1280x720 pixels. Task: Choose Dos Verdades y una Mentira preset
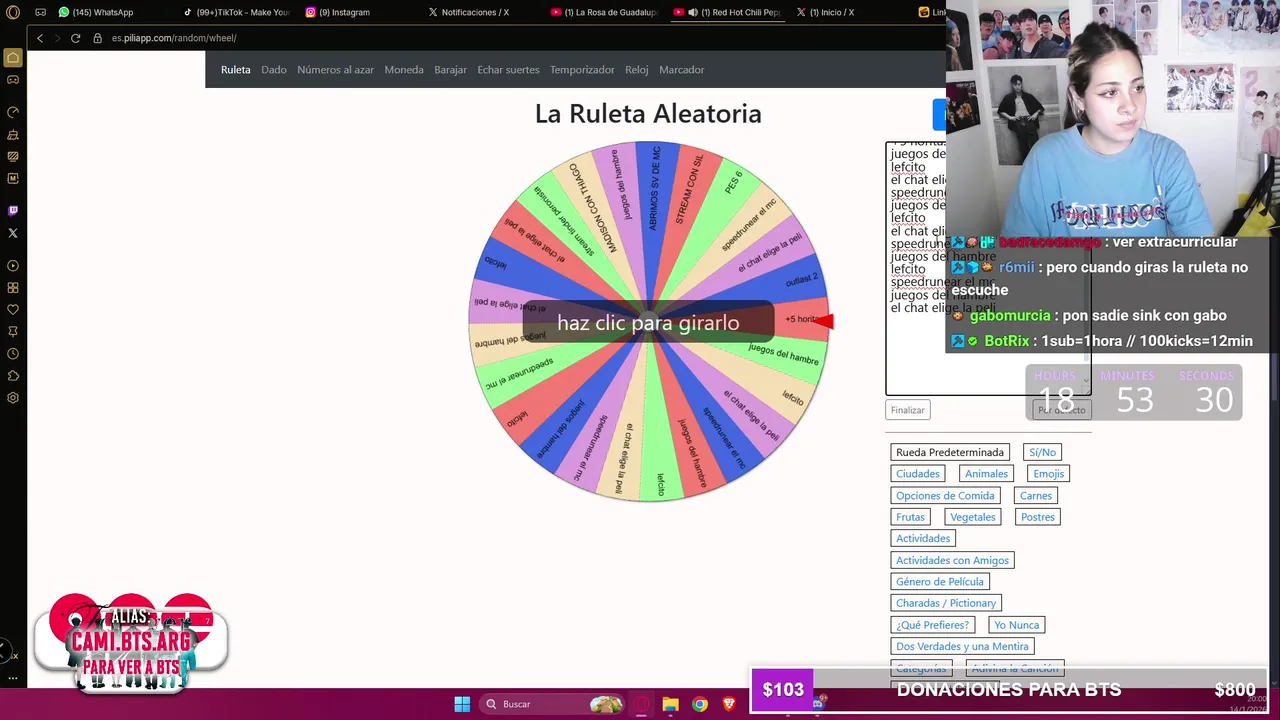coord(962,646)
